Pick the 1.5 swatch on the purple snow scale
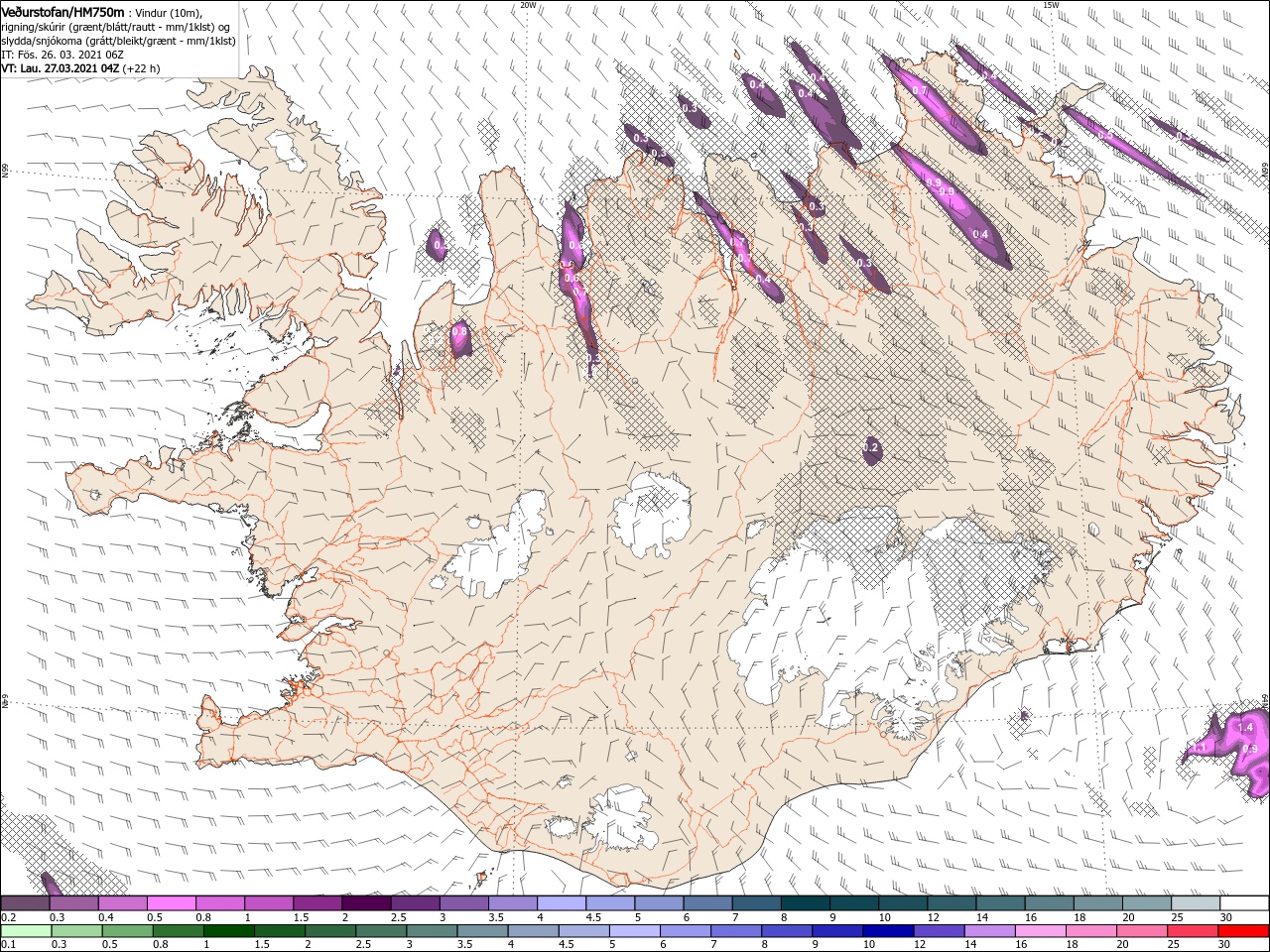The width and height of the screenshot is (1270, 952). (317, 903)
